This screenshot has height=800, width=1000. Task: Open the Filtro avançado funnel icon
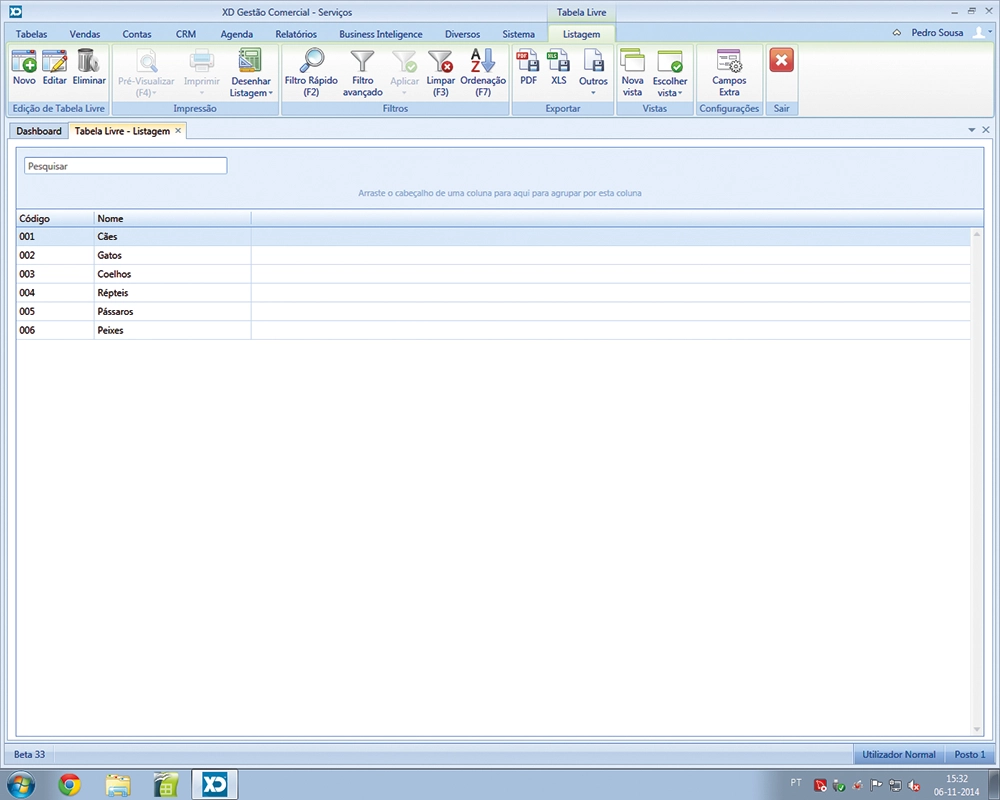tap(362, 62)
